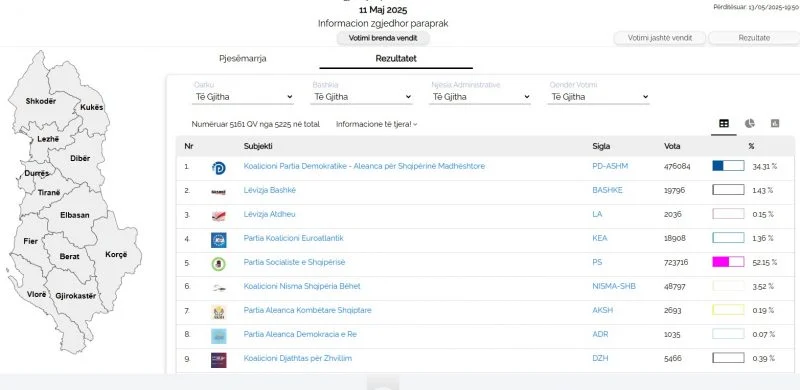Click the PD-ASHM coalition logo

coord(219,168)
